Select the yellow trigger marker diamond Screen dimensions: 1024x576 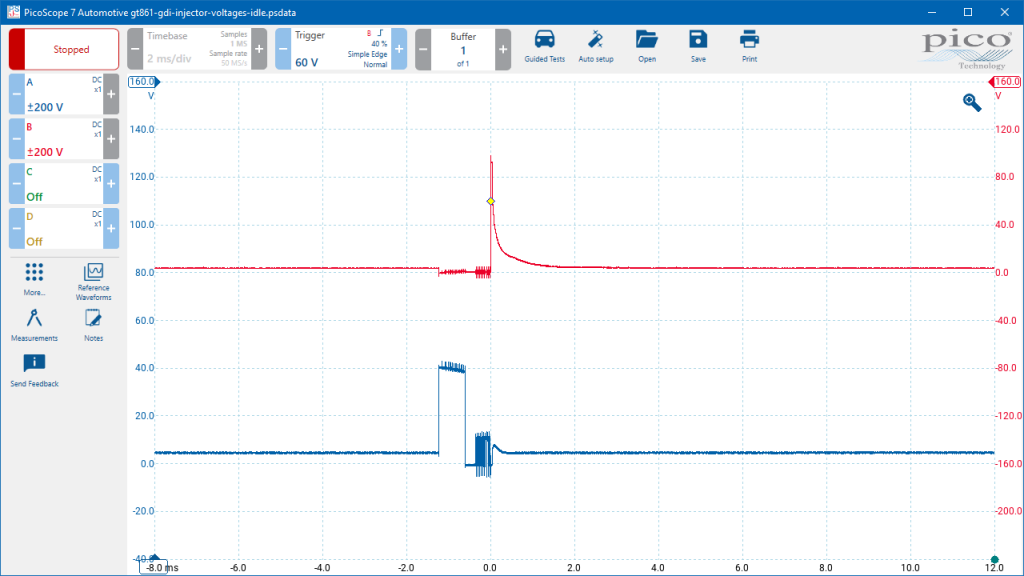pyautogui.click(x=490, y=201)
